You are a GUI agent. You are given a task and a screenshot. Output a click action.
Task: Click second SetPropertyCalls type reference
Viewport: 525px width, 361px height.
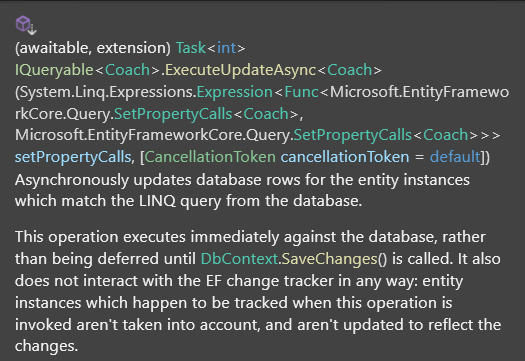coord(353,135)
